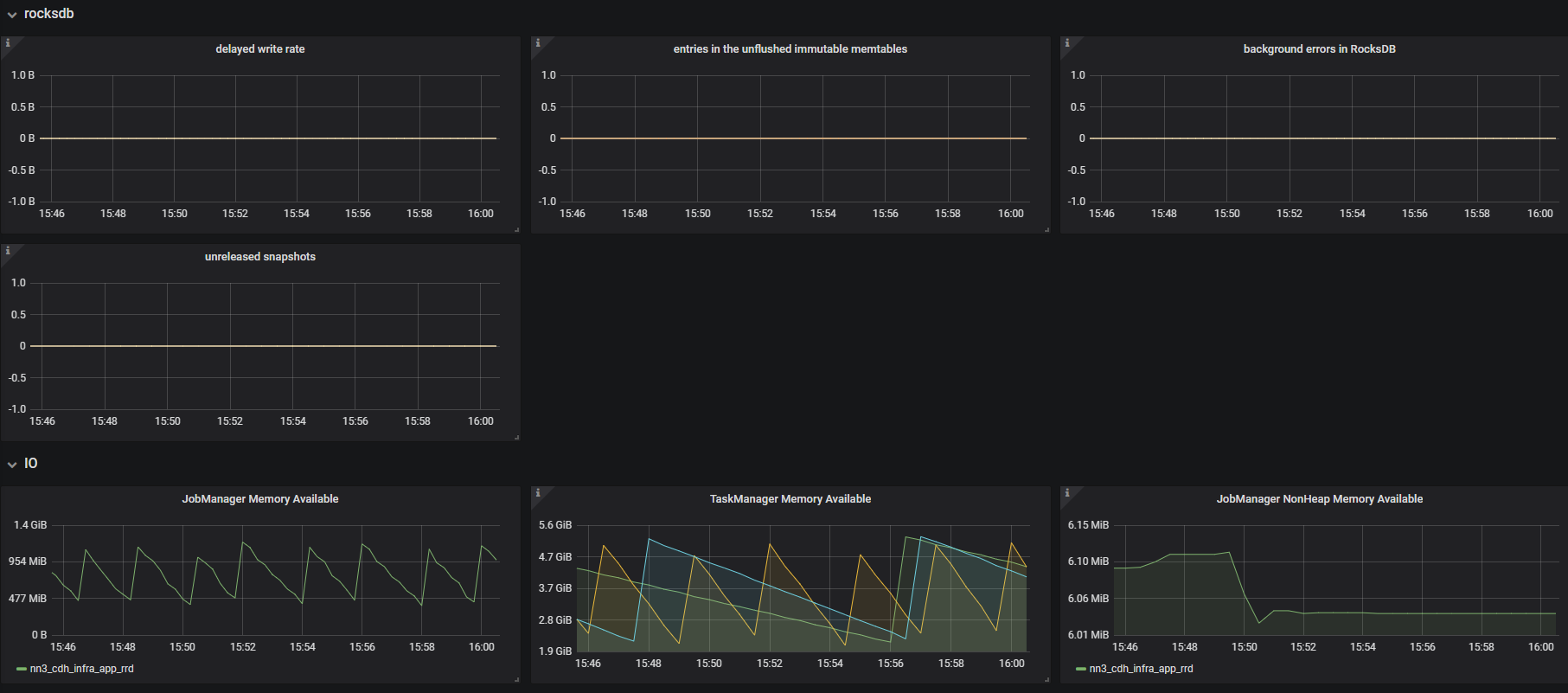Click resize handle of delayed write rate panel
The height and width of the screenshot is (693, 1568).
tap(516, 229)
